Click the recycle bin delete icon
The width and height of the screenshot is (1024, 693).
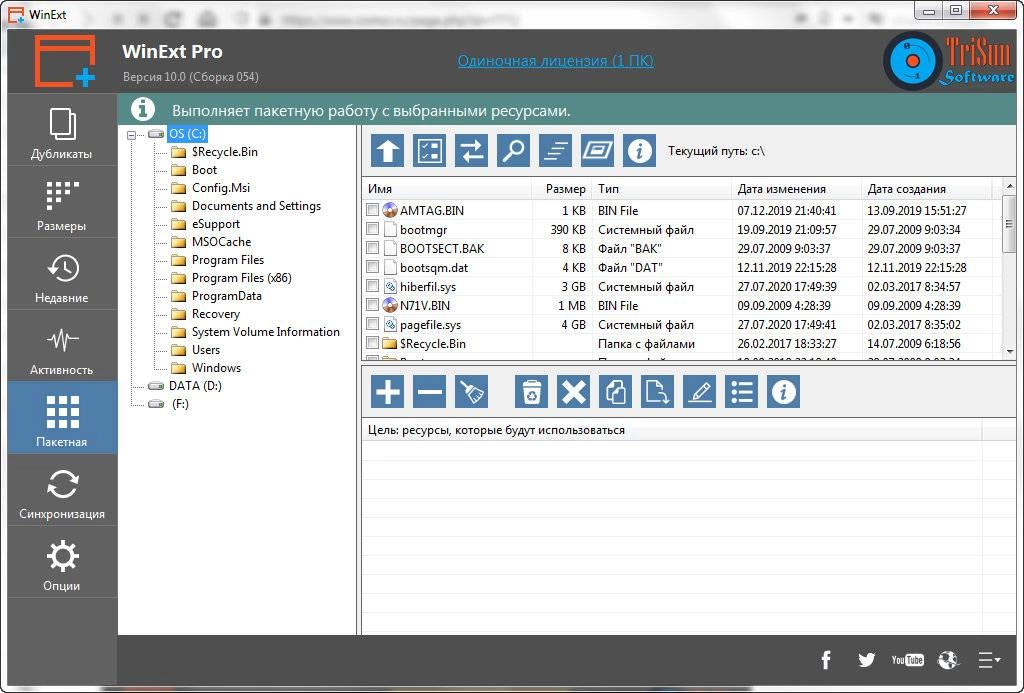click(x=532, y=392)
